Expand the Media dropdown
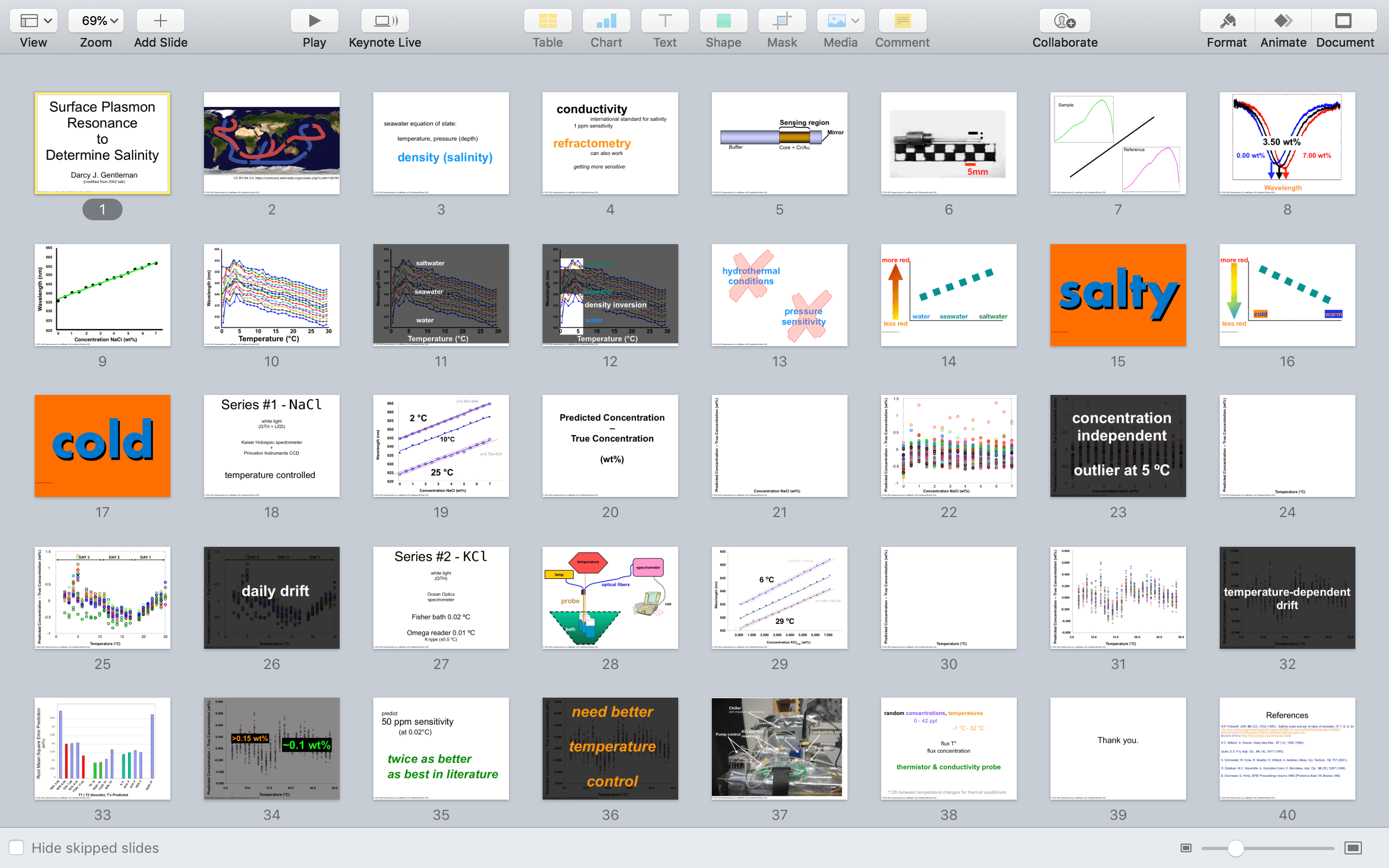1389x868 pixels. click(840, 21)
